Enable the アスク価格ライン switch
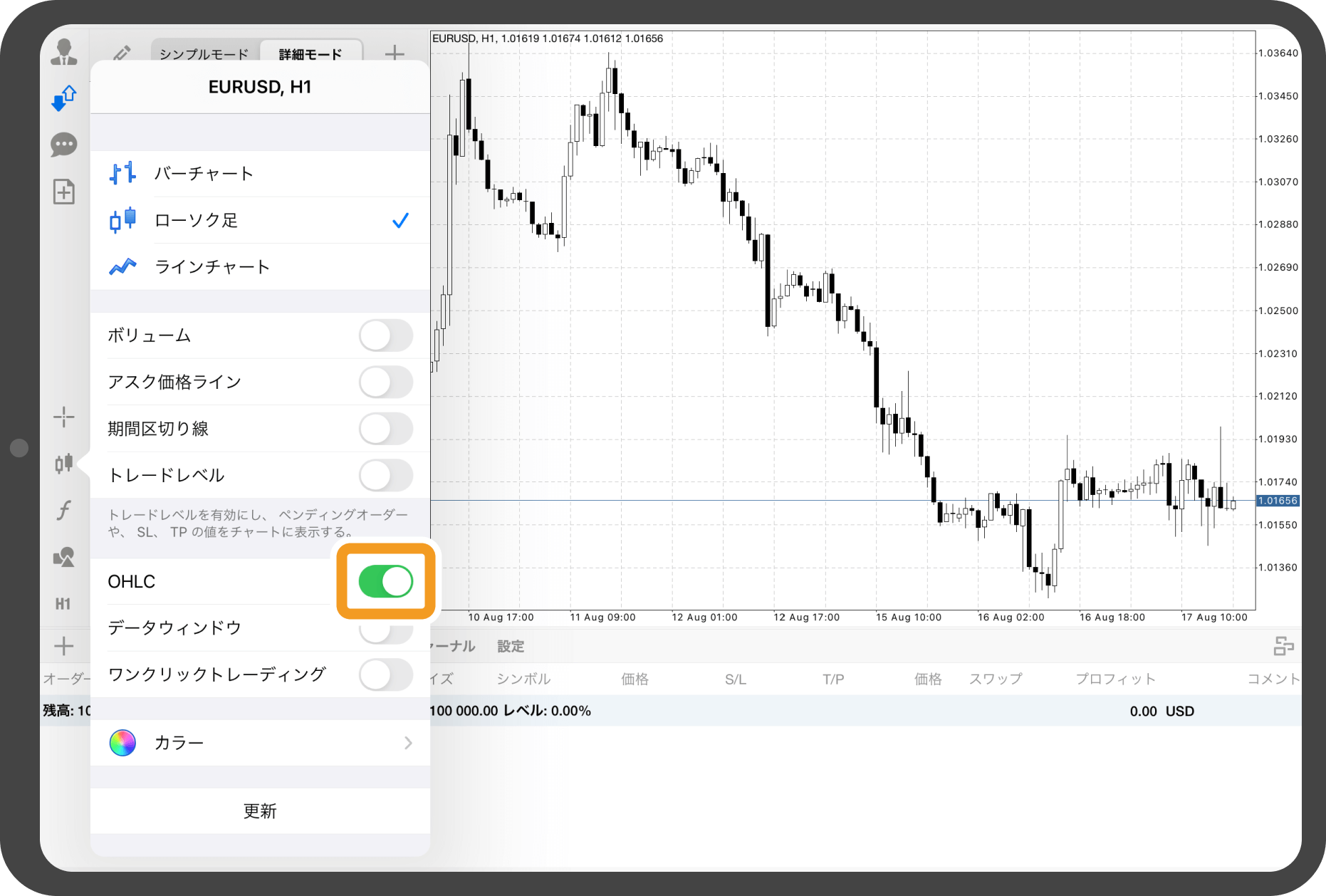 coord(386,382)
